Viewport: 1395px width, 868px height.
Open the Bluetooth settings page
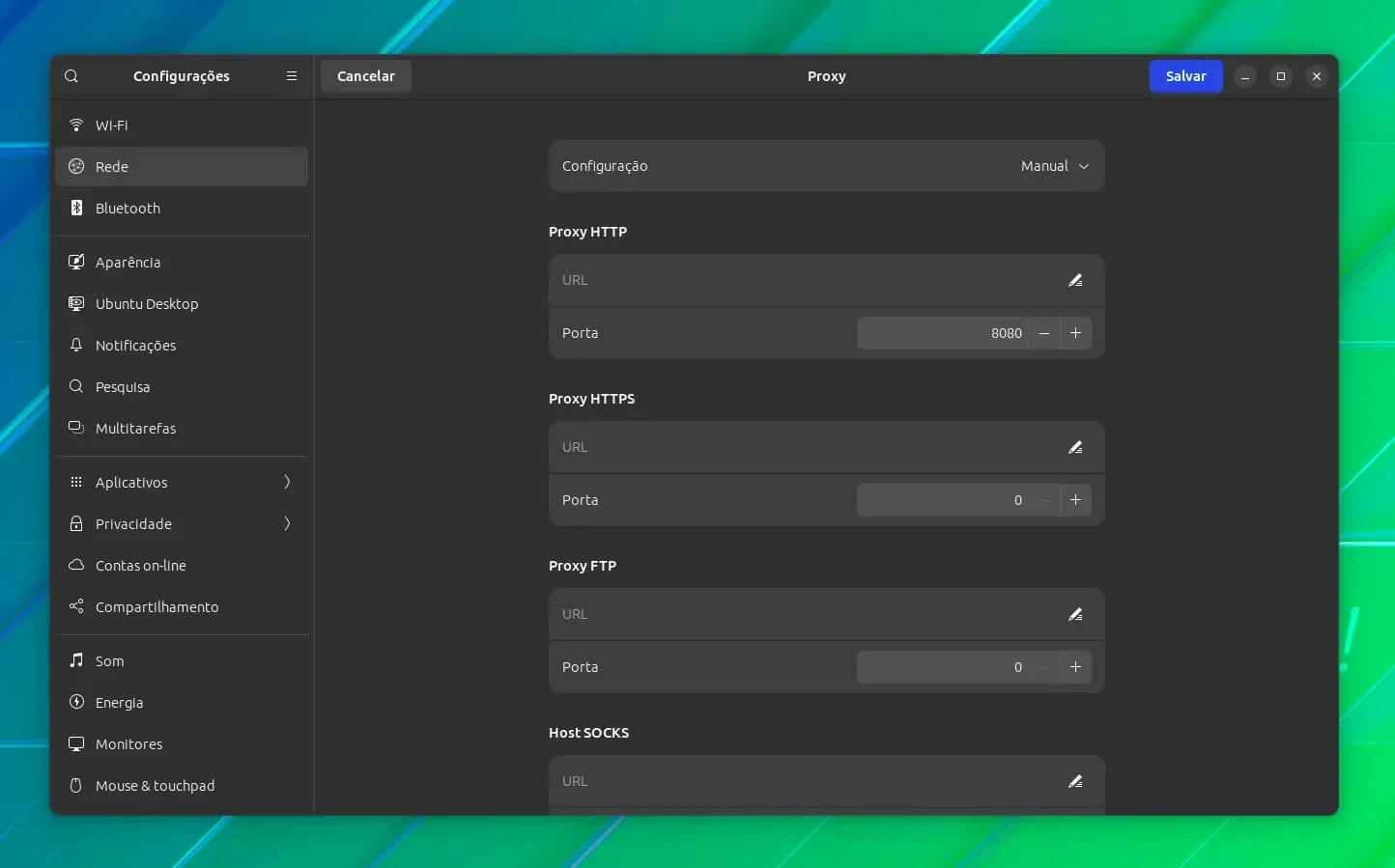pos(182,209)
